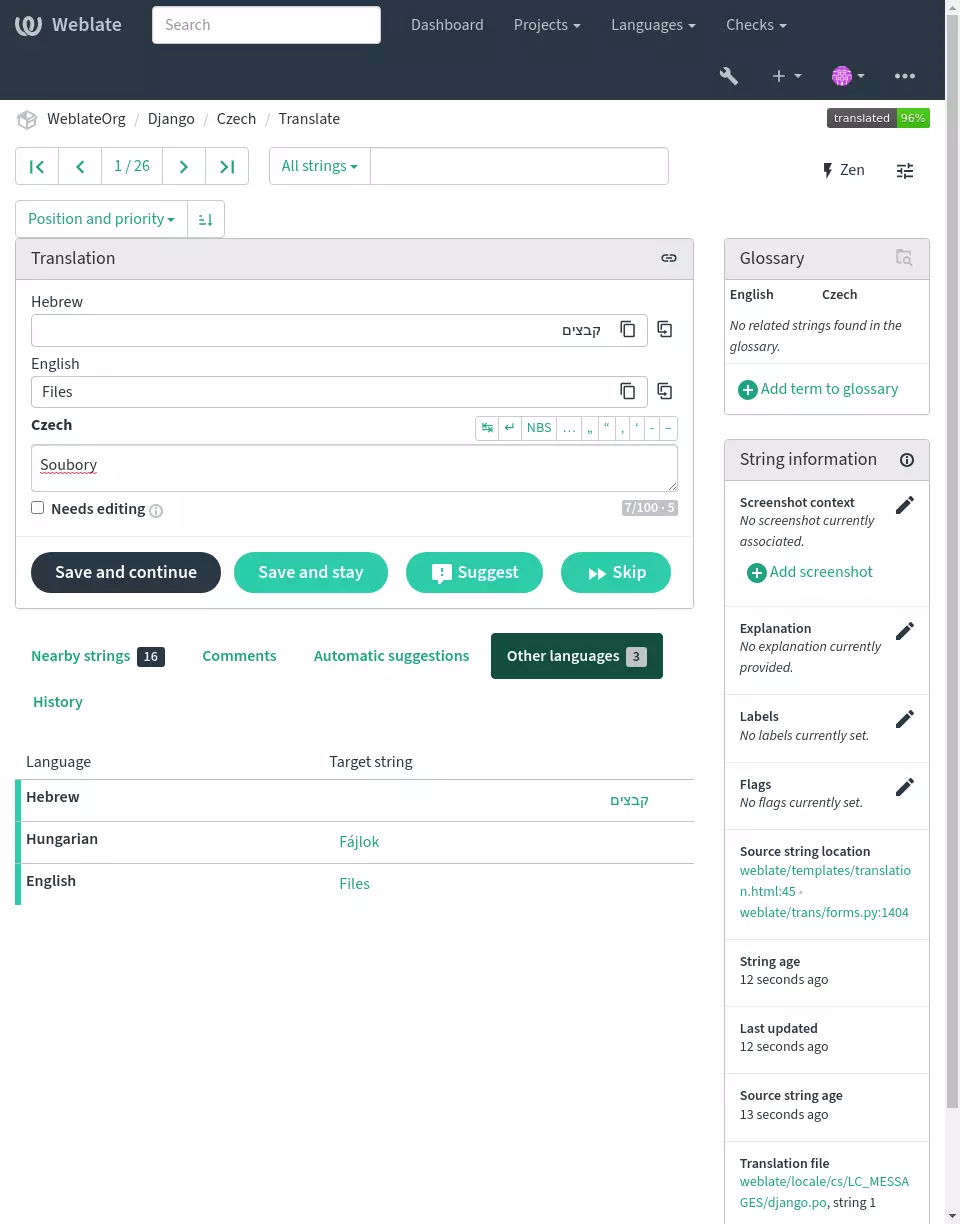960x1224 pixels.
Task: Switch to Zen mode
Action: [x=843, y=170]
